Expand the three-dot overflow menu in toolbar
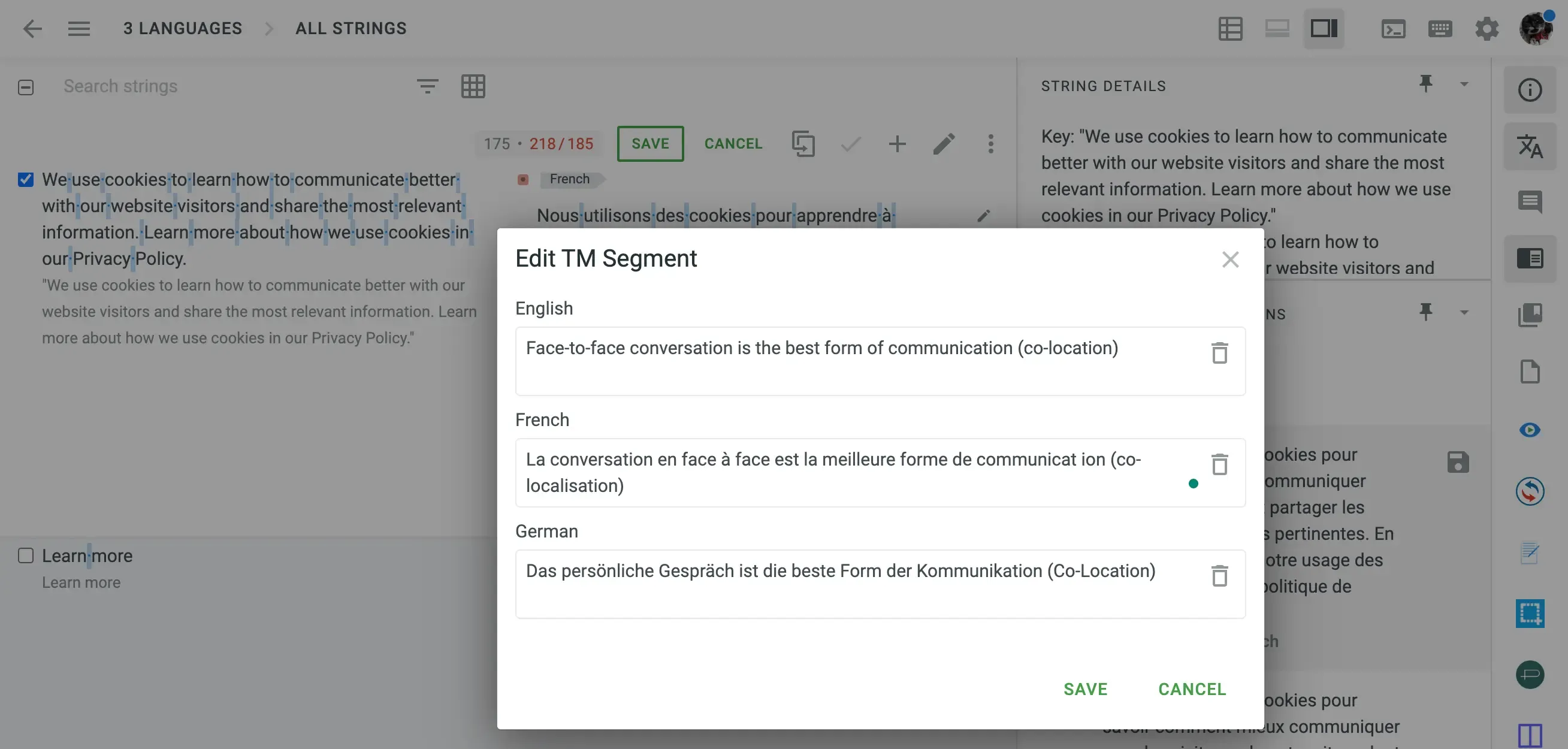 (x=990, y=144)
